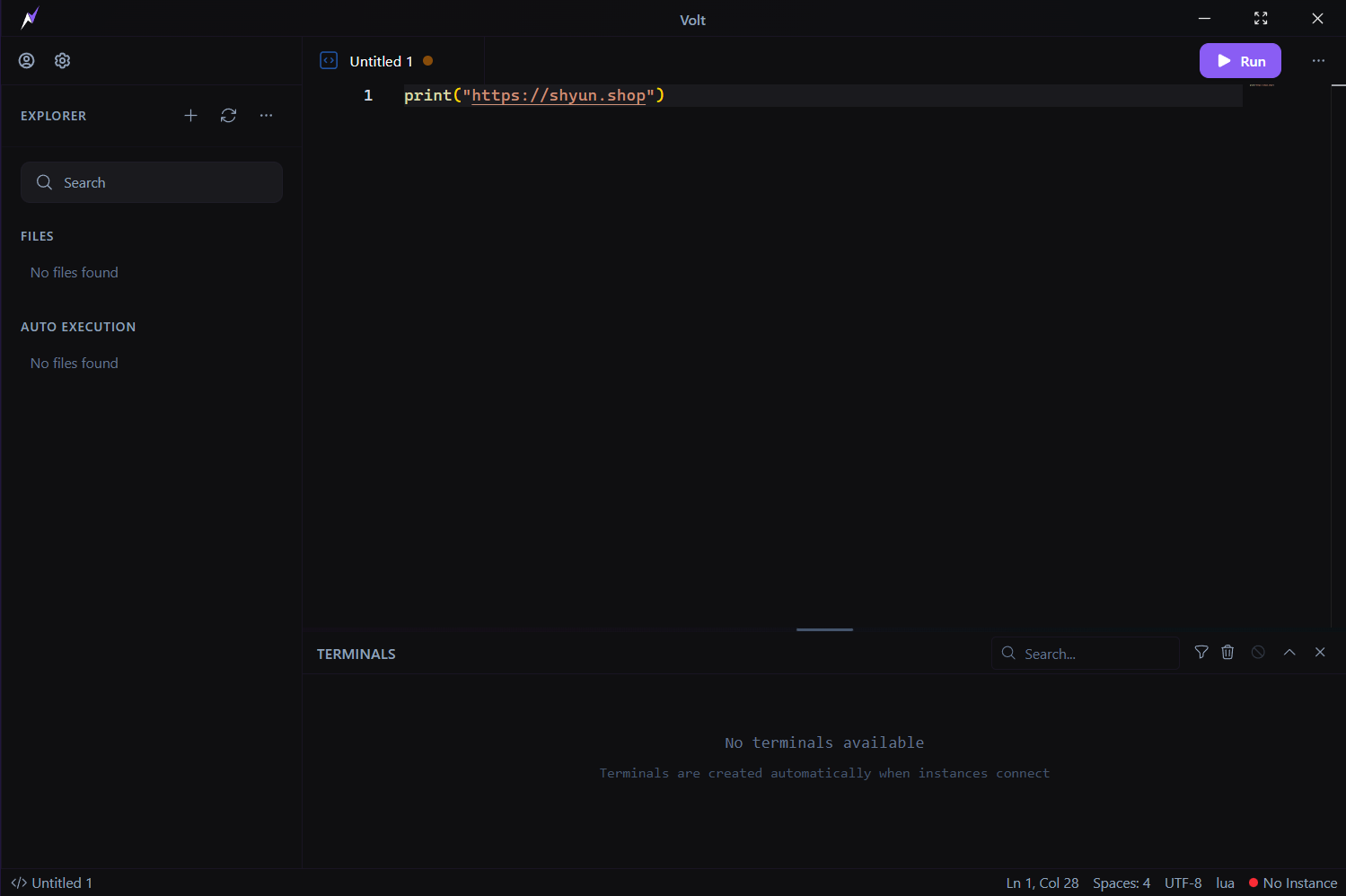This screenshot has width=1346, height=896.
Task: Filter terminal output with funnel icon
Action: (1201, 653)
